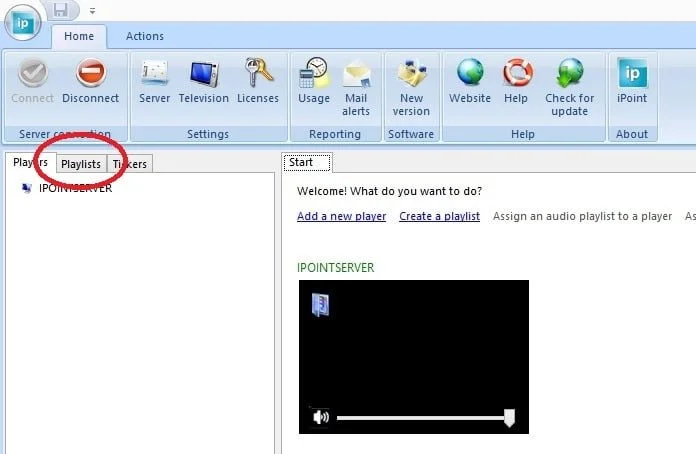Click the Save icon in quick access toolbar
The height and width of the screenshot is (454, 696).
pos(60,10)
